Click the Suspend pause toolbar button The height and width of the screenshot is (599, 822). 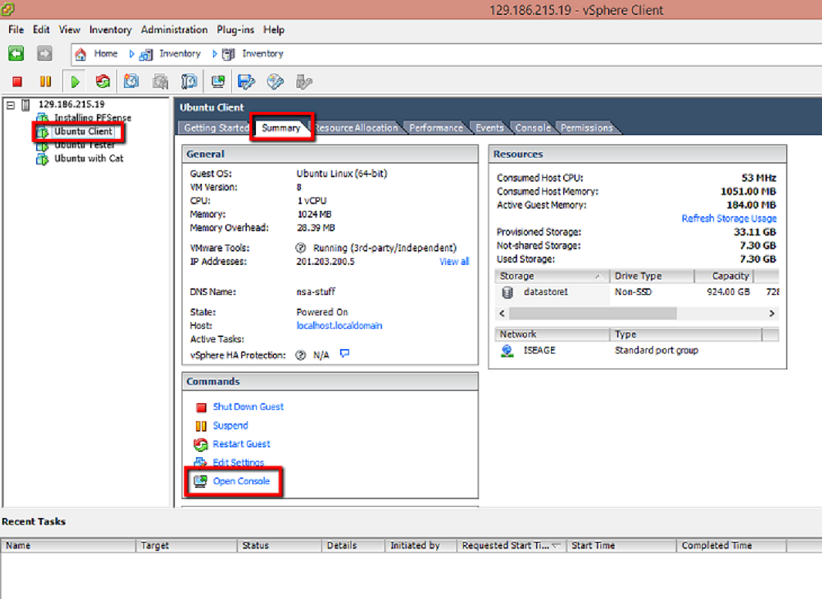46,82
